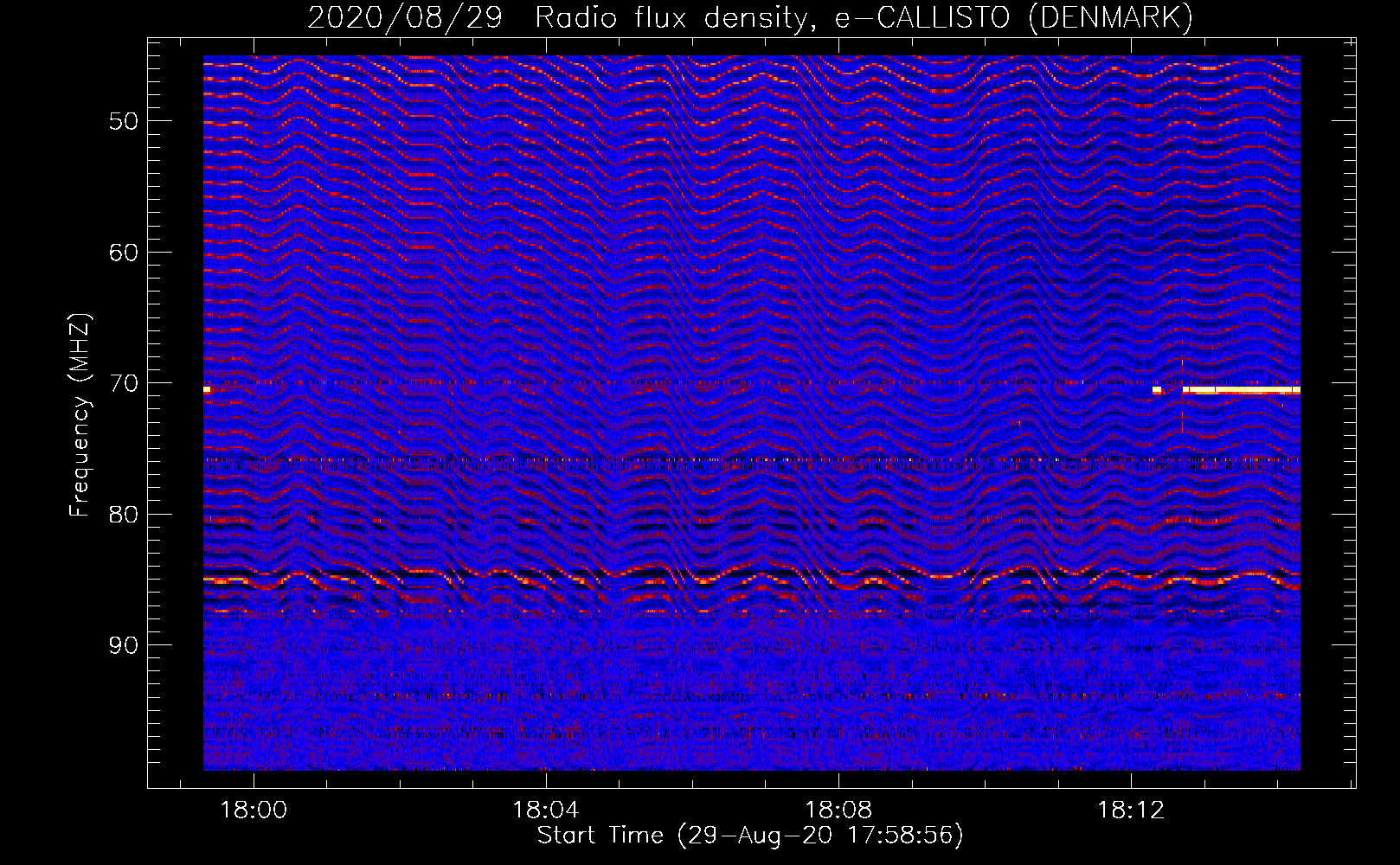Click the '18:04' time tick label
Viewport: 1400px width, 865px height.
click(546, 811)
